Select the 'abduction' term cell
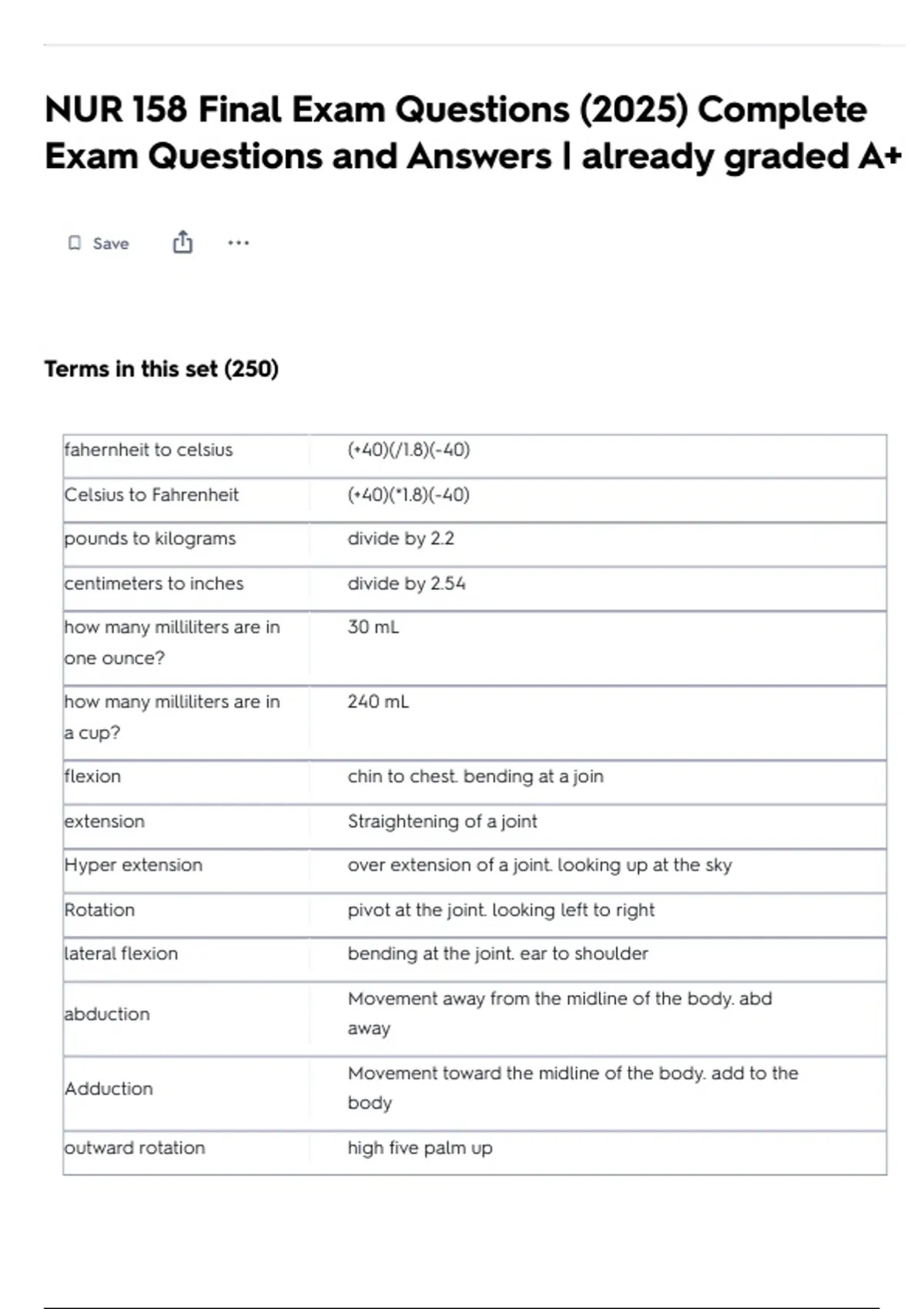This screenshot has height=1309, width=924. tap(107, 1014)
